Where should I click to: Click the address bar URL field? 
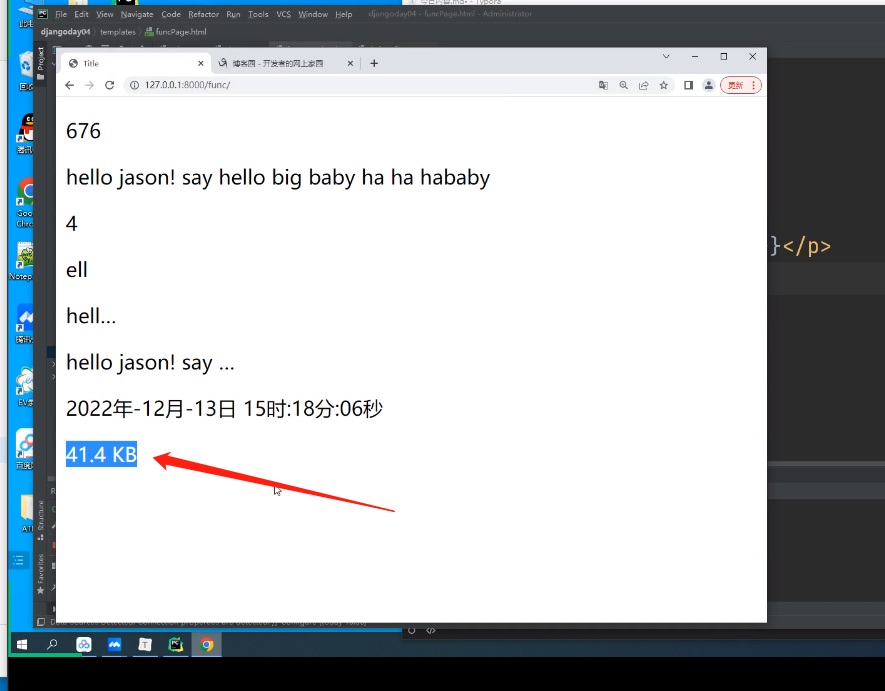(x=361, y=85)
